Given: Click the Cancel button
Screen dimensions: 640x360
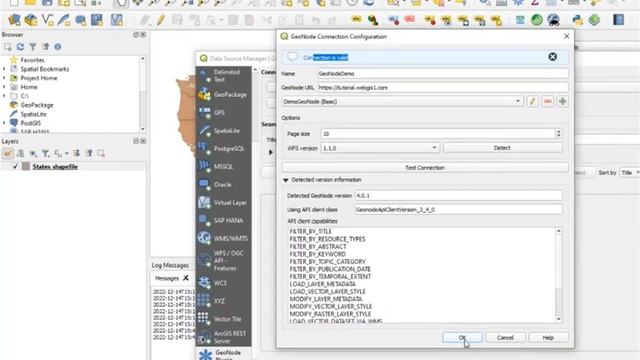Looking at the screenshot, I should tap(505, 338).
